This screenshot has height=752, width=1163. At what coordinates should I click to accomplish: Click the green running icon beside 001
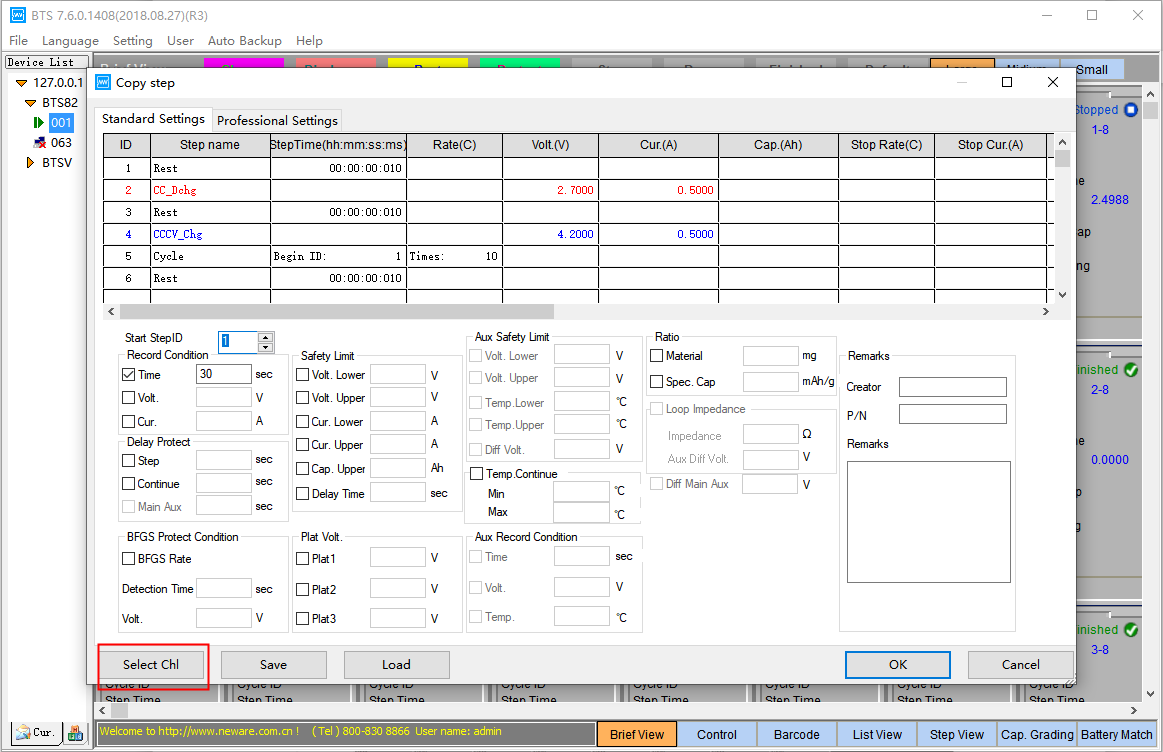point(39,122)
